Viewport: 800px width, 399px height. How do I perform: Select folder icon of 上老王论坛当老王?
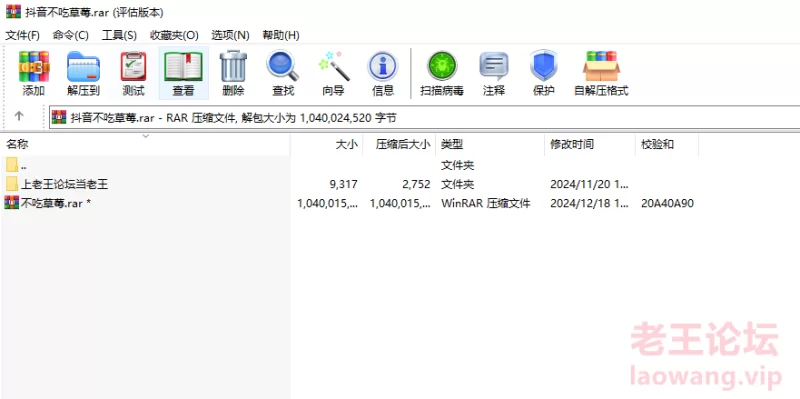click(x=12, y=184)
